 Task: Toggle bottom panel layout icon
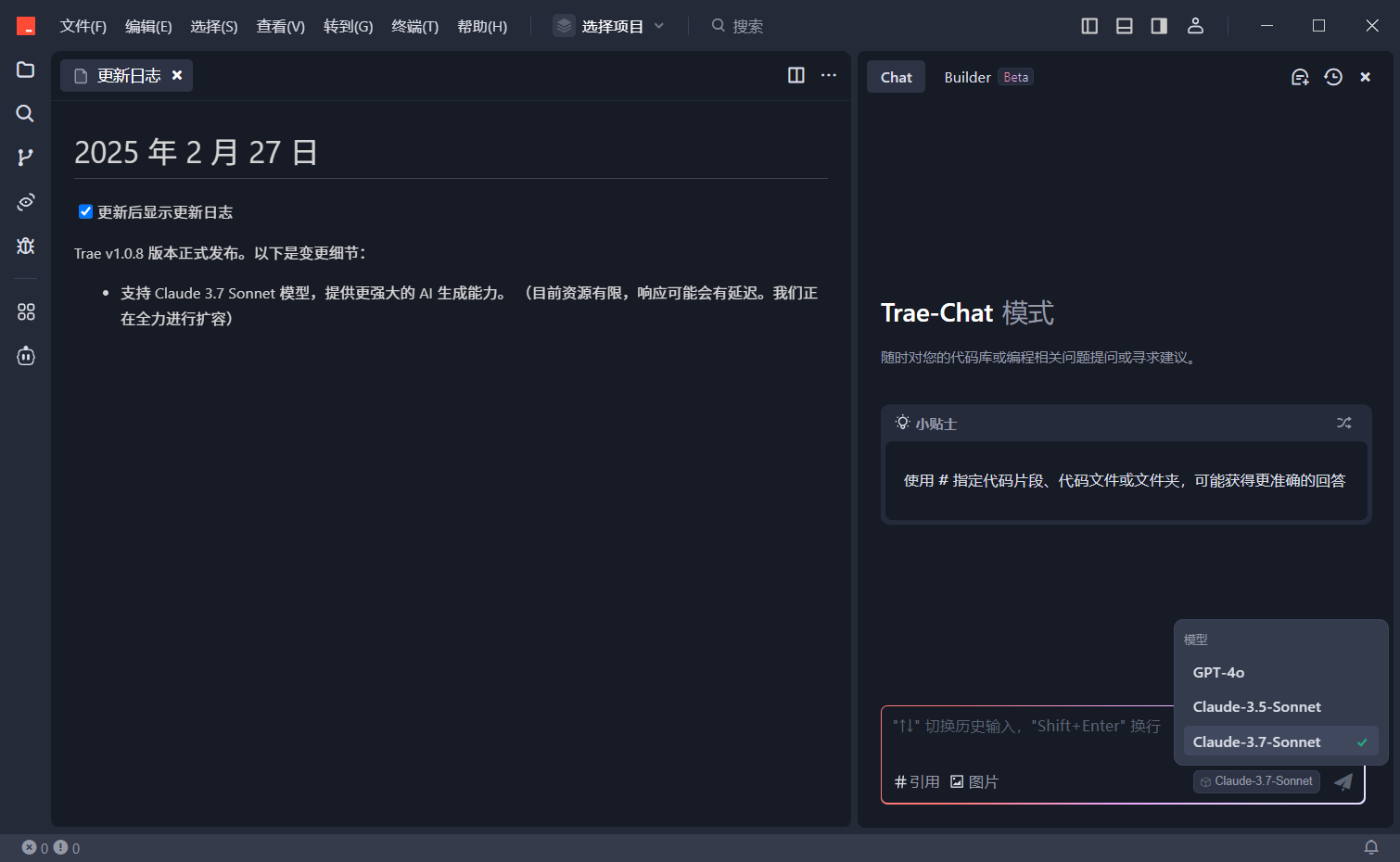point(1125,26)
